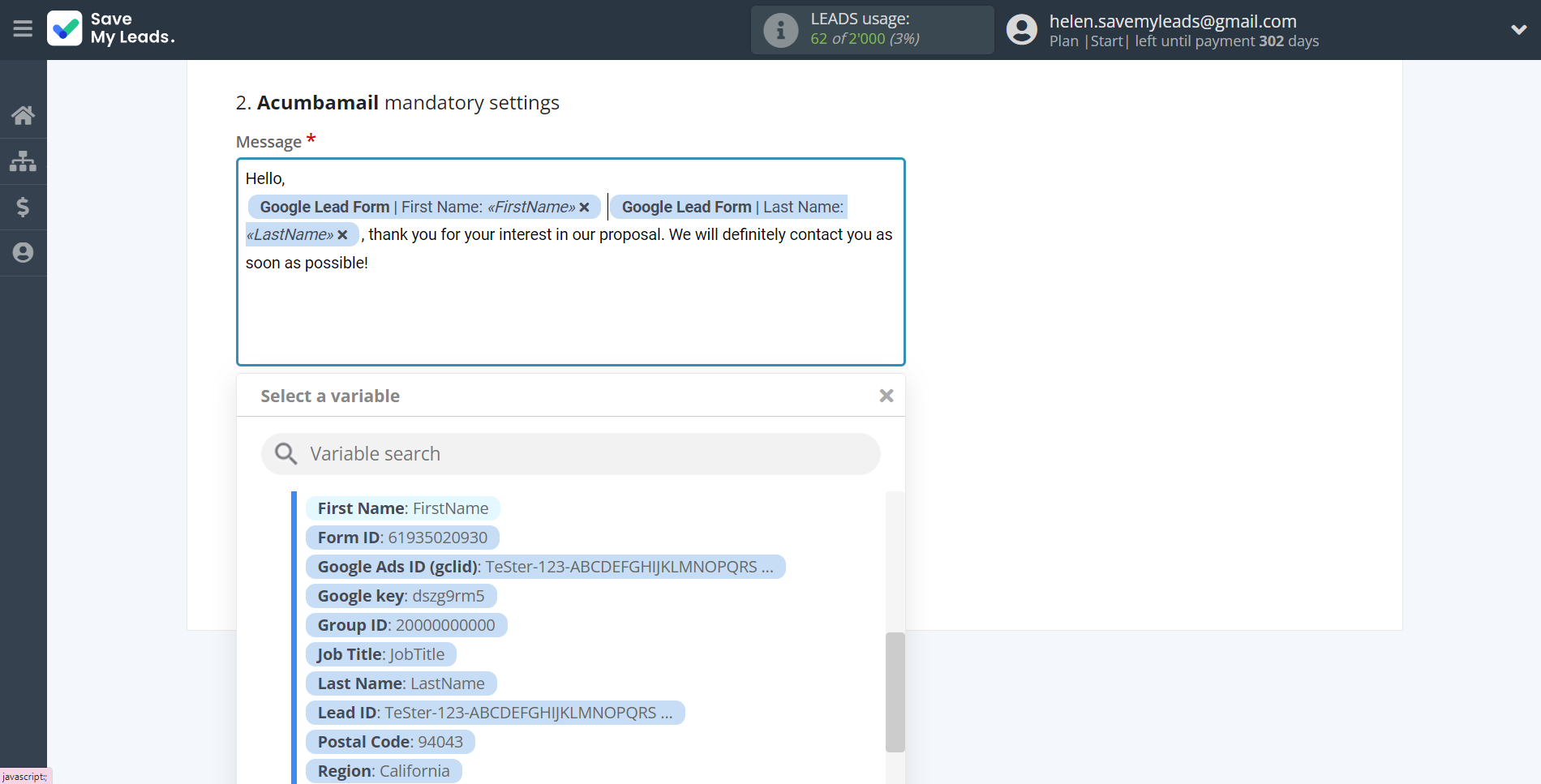The height and width of the screenshot is (784, 1541).
Task: Open the billing dollar icon
Action: tap(23, 207)
